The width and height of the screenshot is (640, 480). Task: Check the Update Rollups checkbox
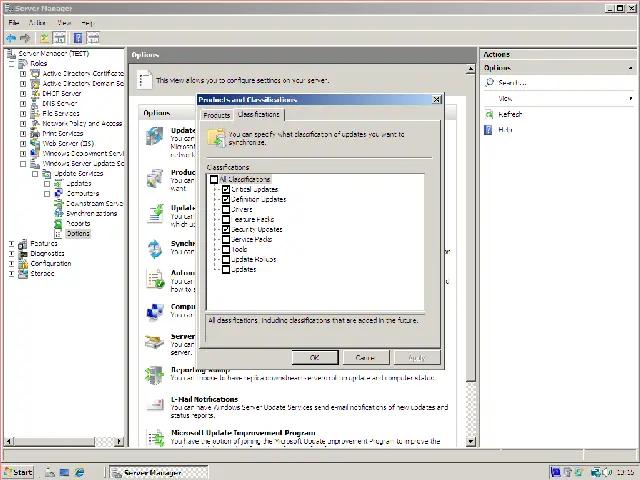coord(226,259)
